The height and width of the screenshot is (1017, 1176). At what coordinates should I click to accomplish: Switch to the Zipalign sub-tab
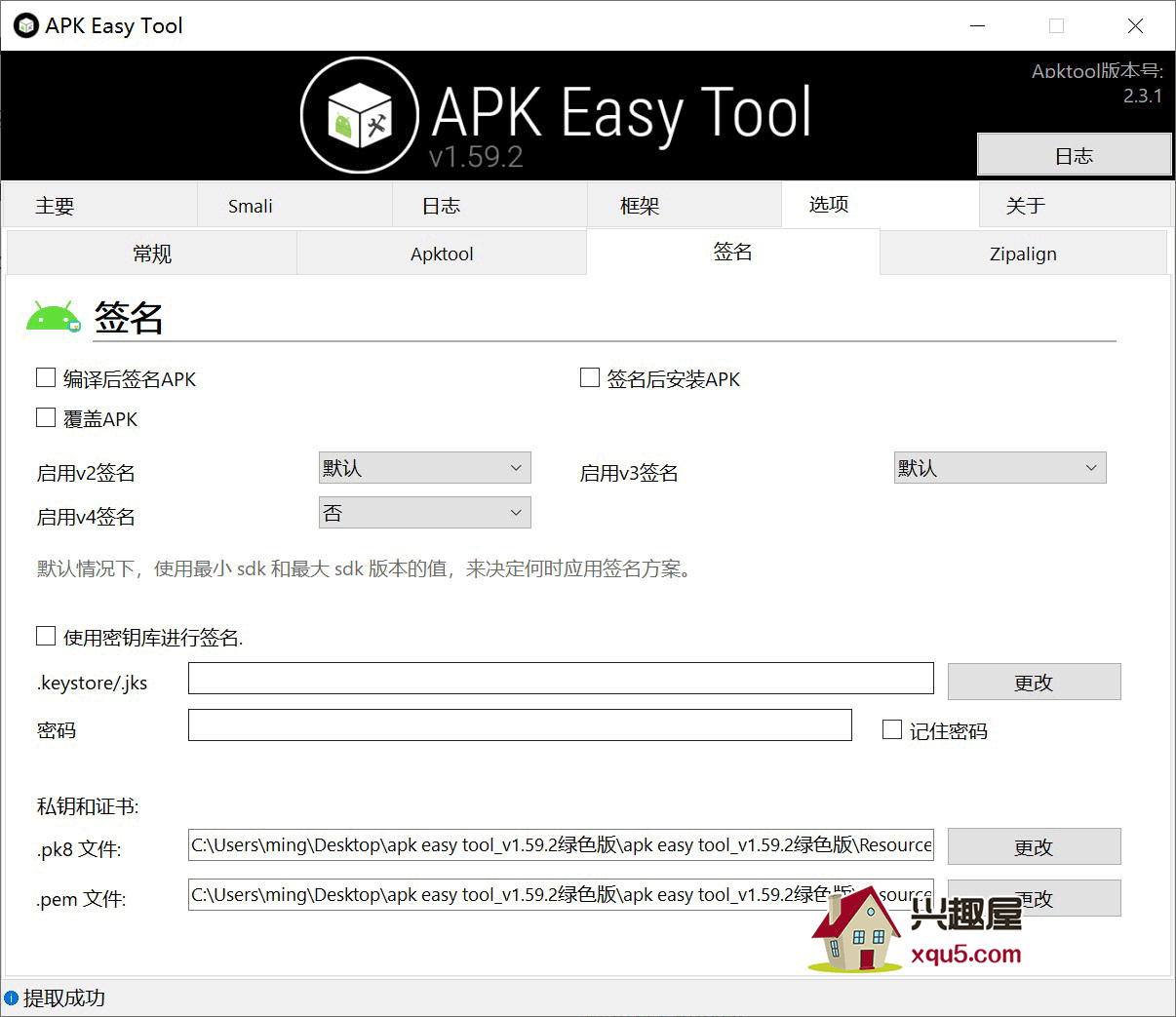1023,254
